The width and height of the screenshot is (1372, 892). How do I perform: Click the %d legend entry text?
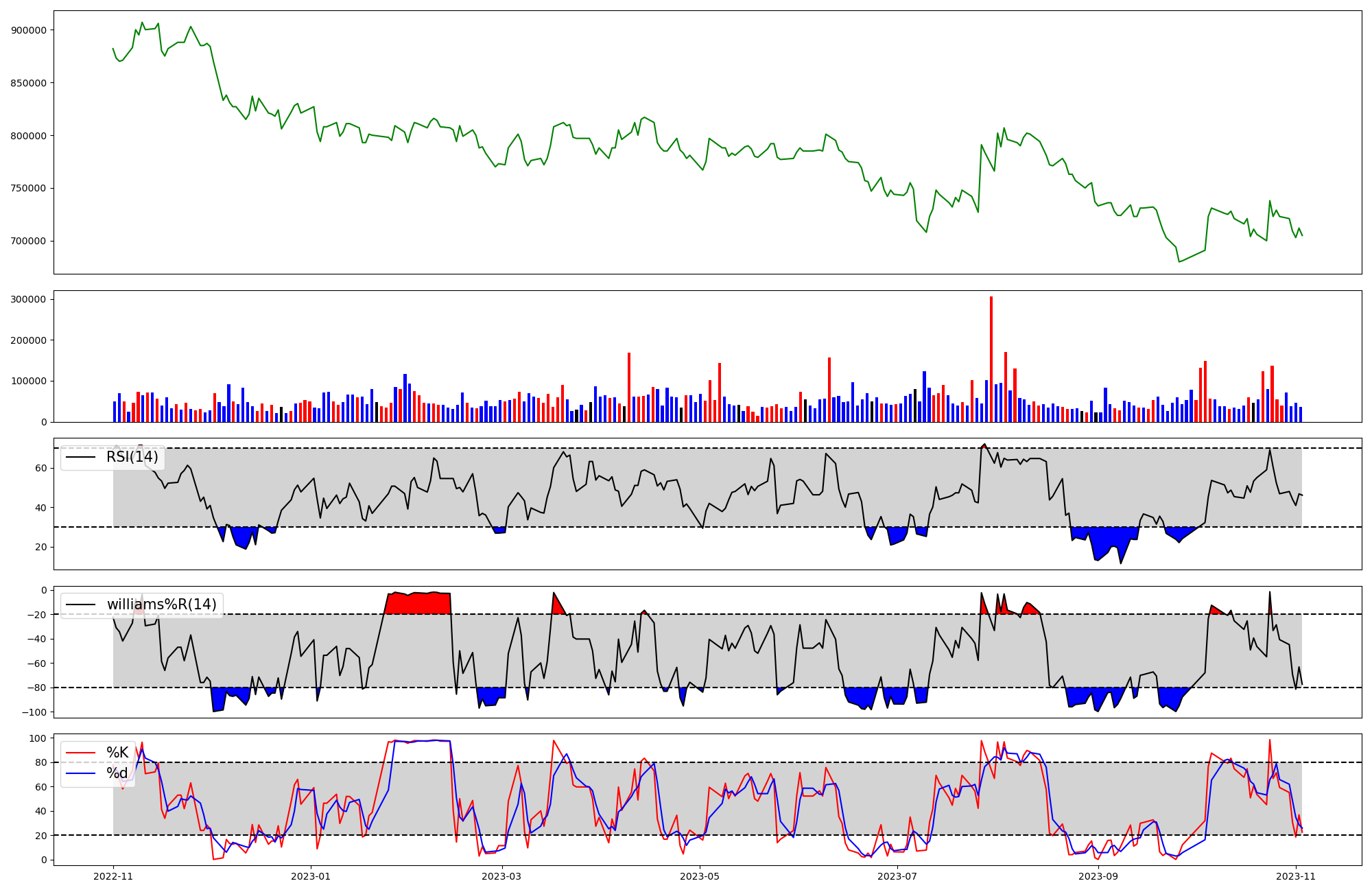pyautogui.click(x=117, y=773)
